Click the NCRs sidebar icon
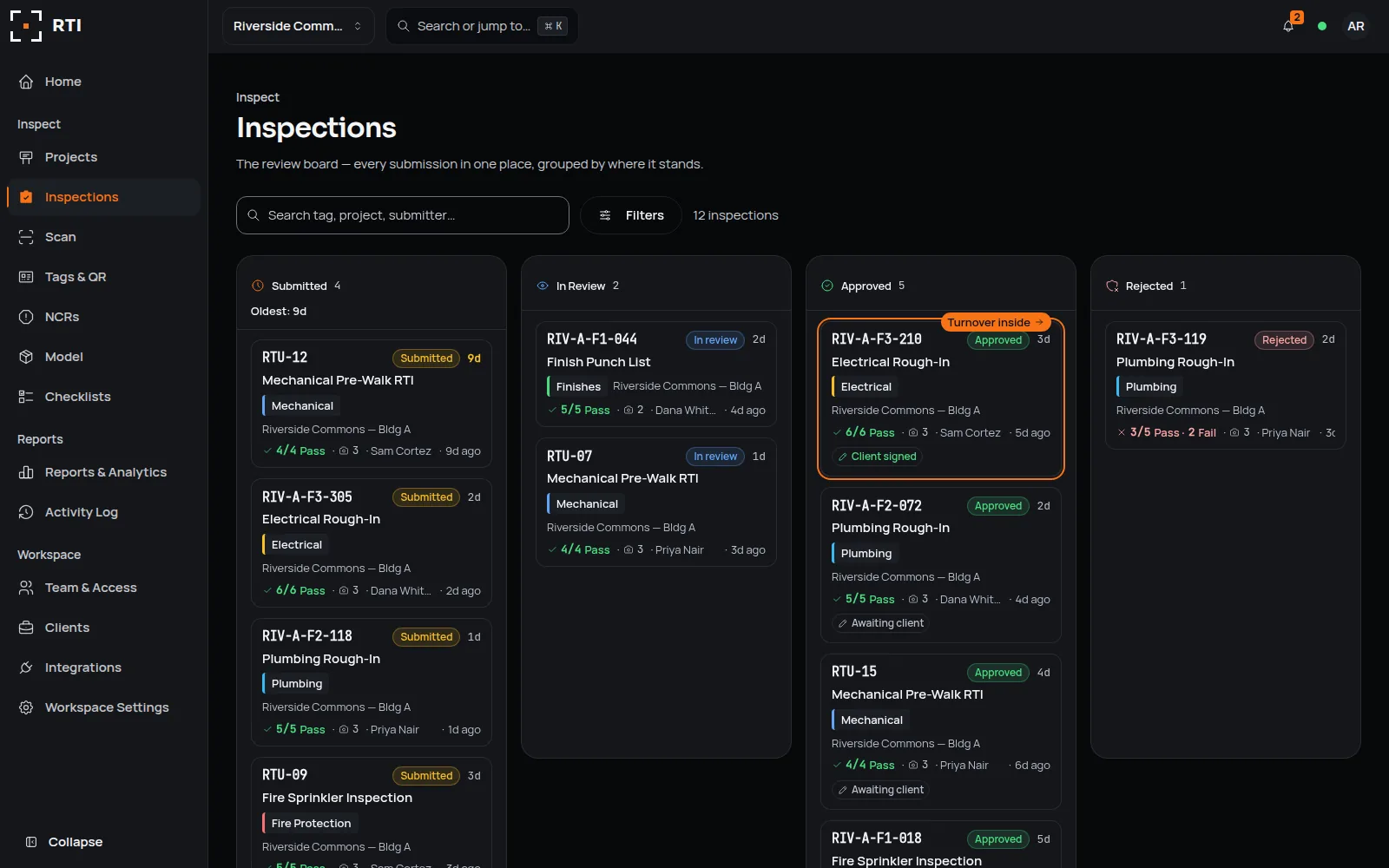Image resolution: width=1389 pixels, height=868 pixels. click(x=26, y=317)
